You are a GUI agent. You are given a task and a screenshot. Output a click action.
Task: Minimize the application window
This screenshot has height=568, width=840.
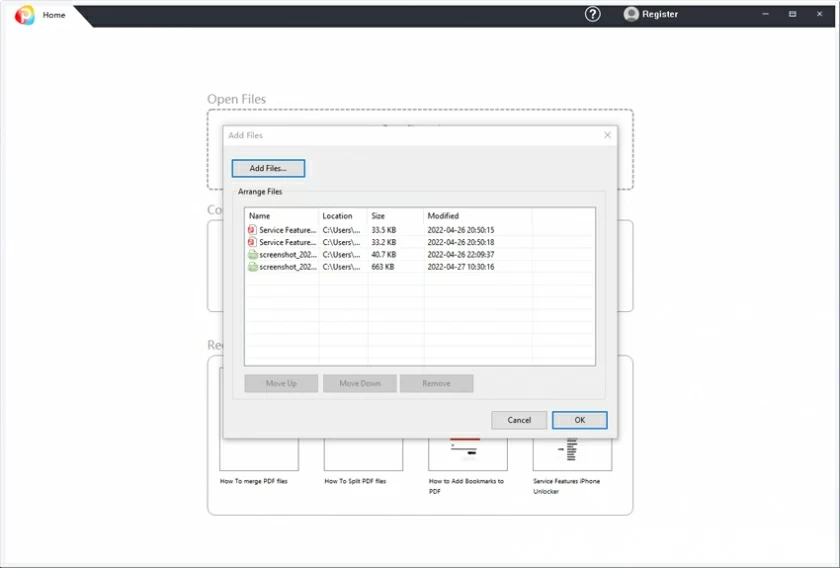766,14
